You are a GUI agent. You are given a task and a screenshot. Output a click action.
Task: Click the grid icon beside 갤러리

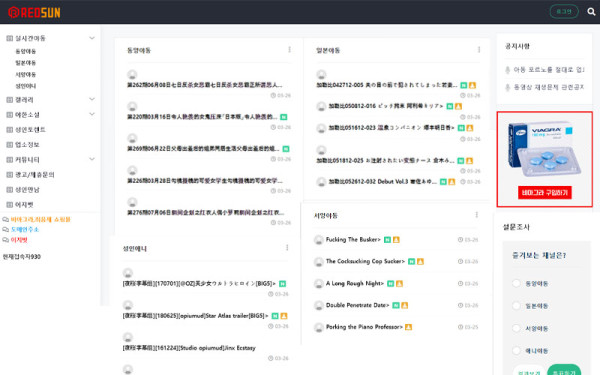click(x=10, y=100)
